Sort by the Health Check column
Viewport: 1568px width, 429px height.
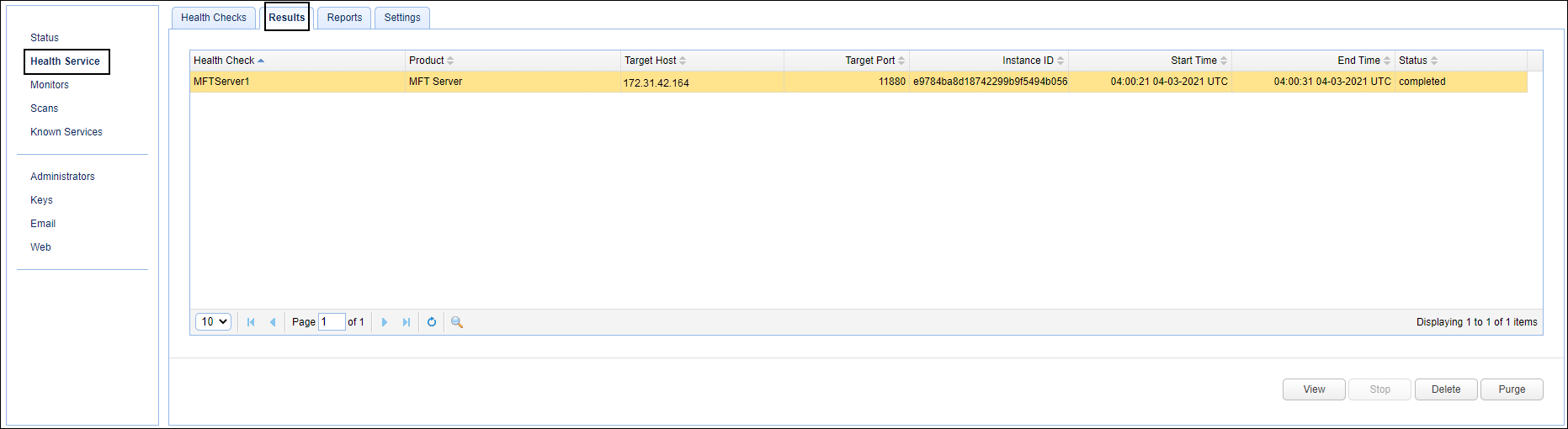[224, 61]
